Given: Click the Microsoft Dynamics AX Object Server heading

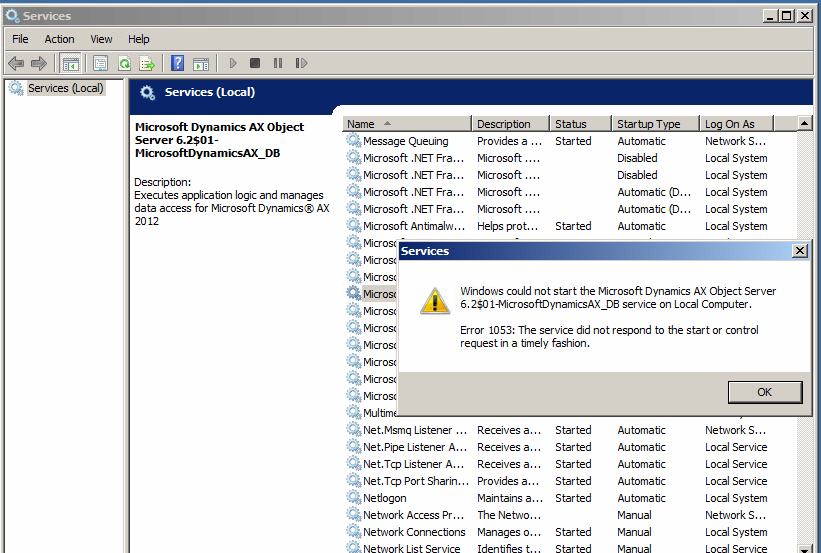Looking at the screenshot, I should (219, 140).
